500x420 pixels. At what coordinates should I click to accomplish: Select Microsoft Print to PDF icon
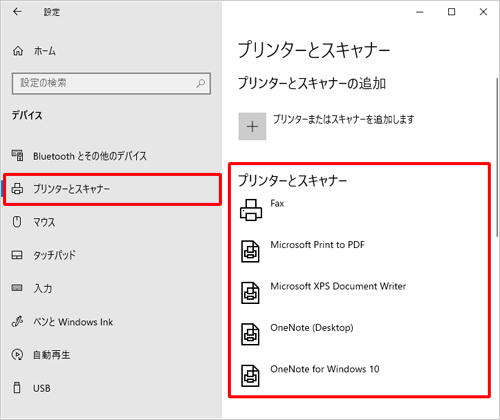tap(250, 251)
